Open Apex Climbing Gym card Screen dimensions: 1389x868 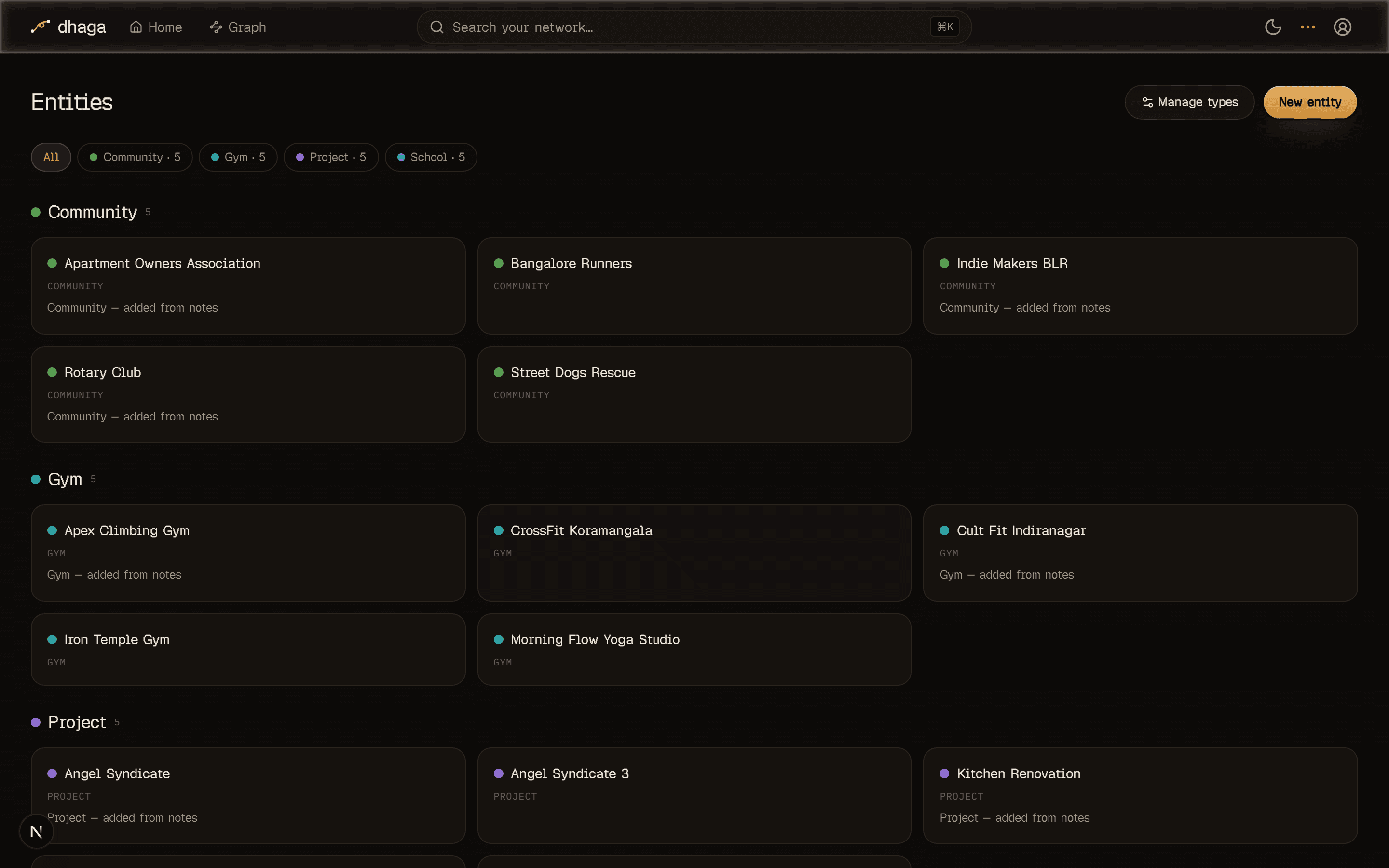pyautogui.click(x=248, y=553)
